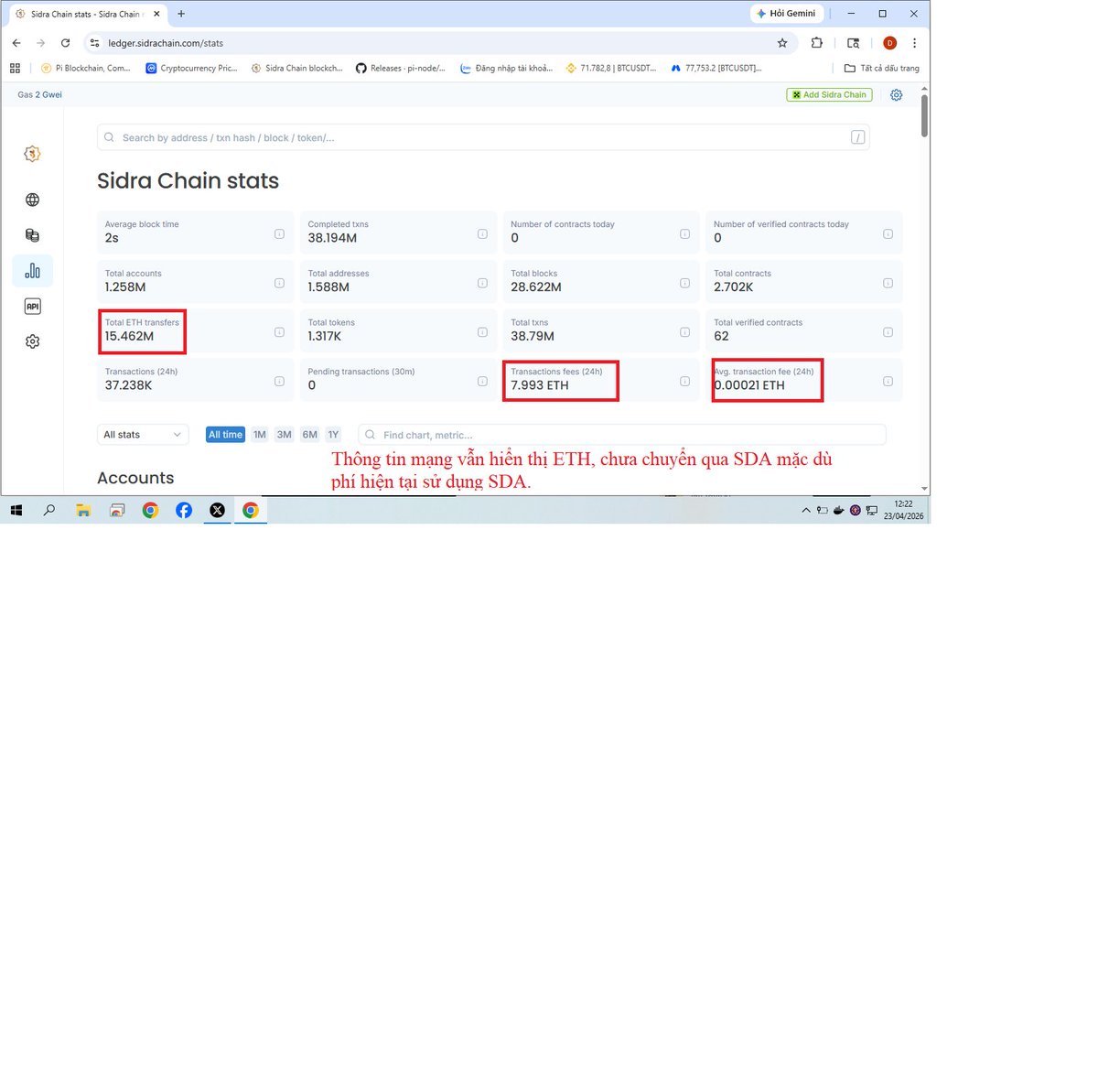Open the Sidra Chain logo home icon
The height and width of the screenshot is (1092, 1098).
[32, 154]
